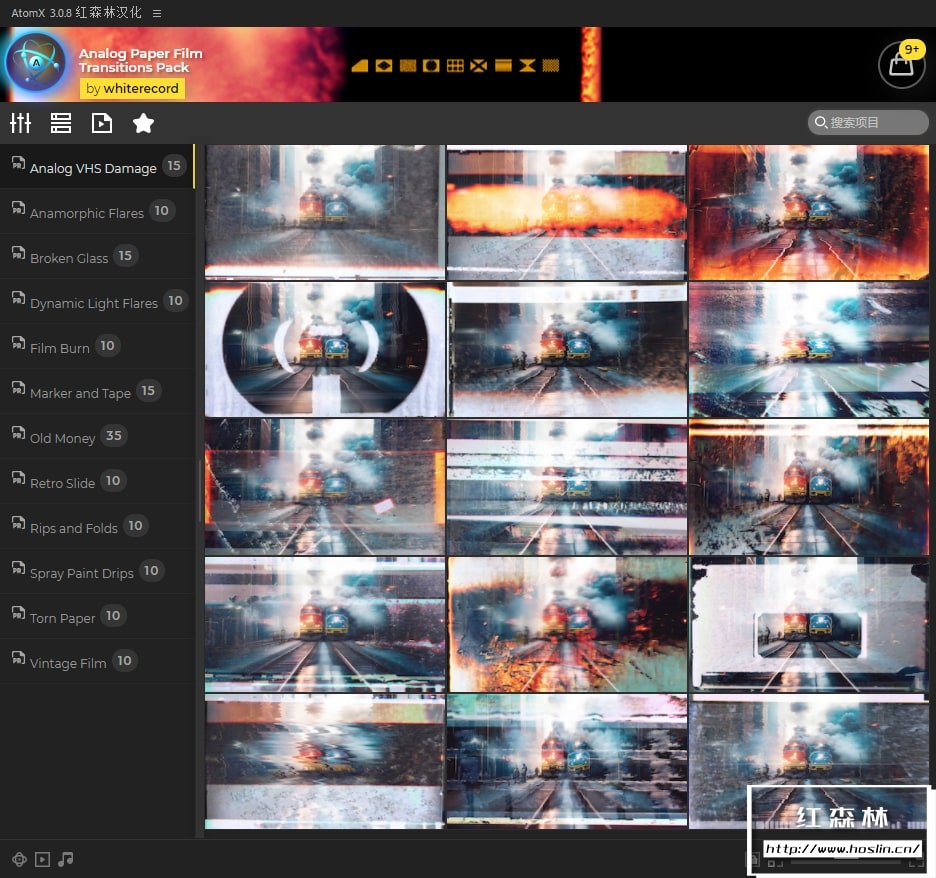The image size is (936, 878).
Task: Select the orange fire-band thumbnail, top row middle
Action: (566, 212)
